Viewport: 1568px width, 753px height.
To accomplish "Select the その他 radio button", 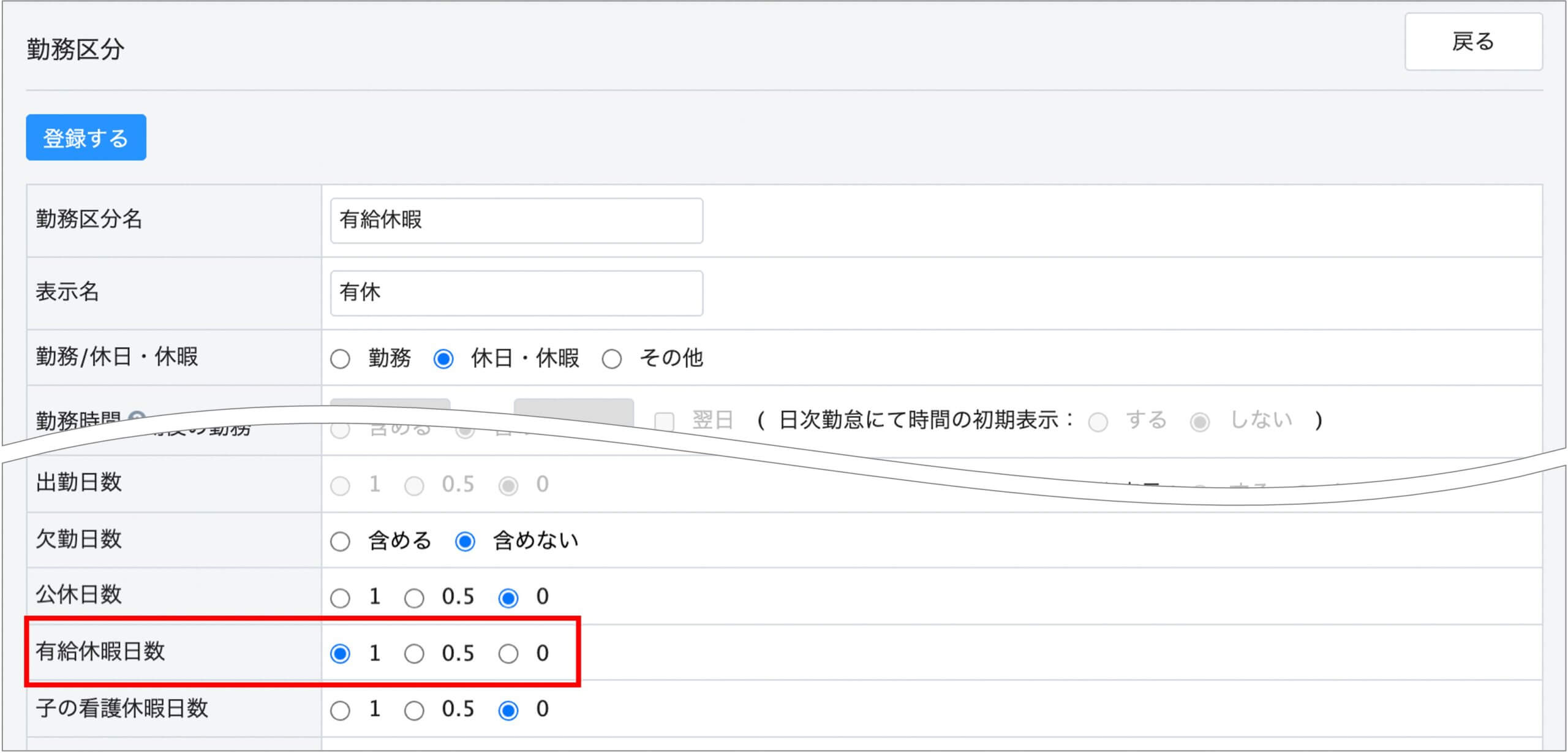I will [x=611, y=358].
